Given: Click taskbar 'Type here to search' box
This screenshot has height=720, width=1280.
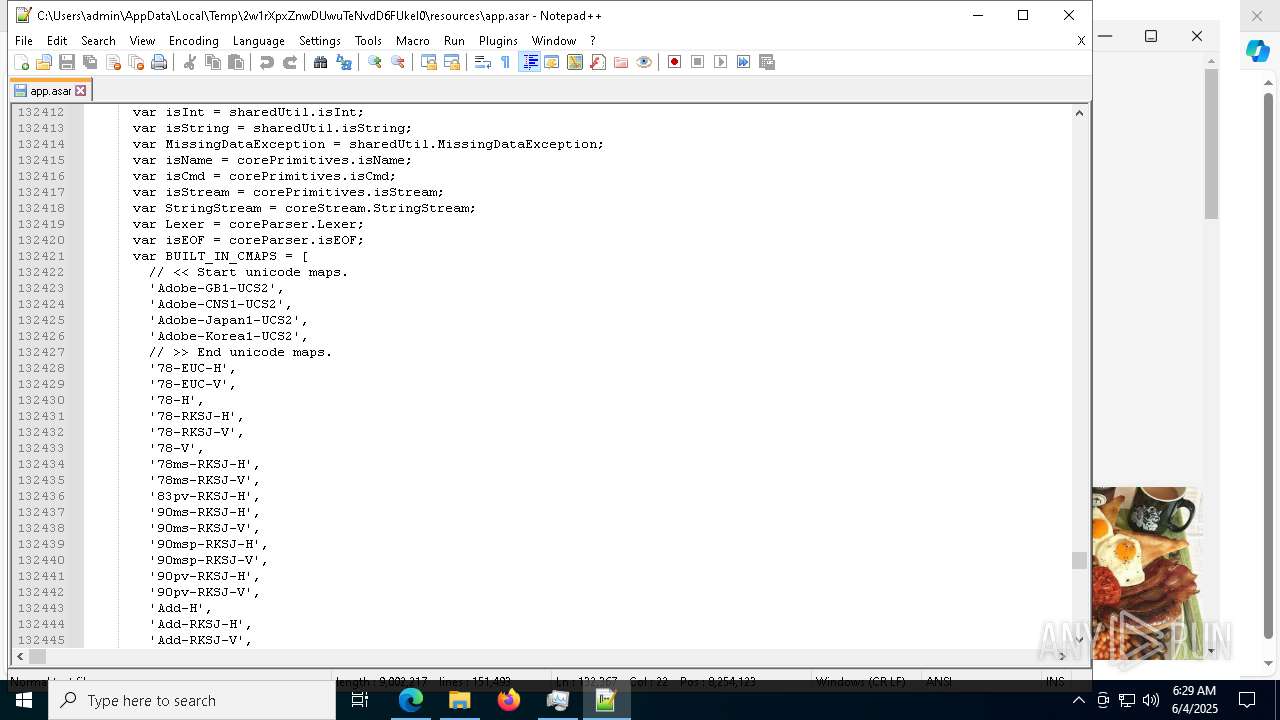Looking at the screenshot, I should point(192,700).
